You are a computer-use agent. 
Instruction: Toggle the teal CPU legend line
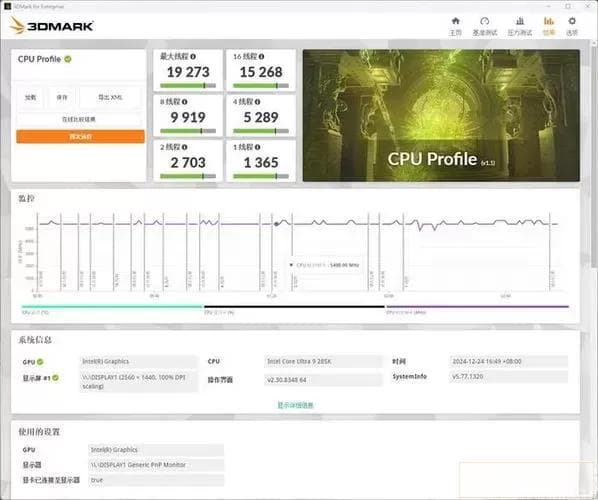click(x=112, y=307)
